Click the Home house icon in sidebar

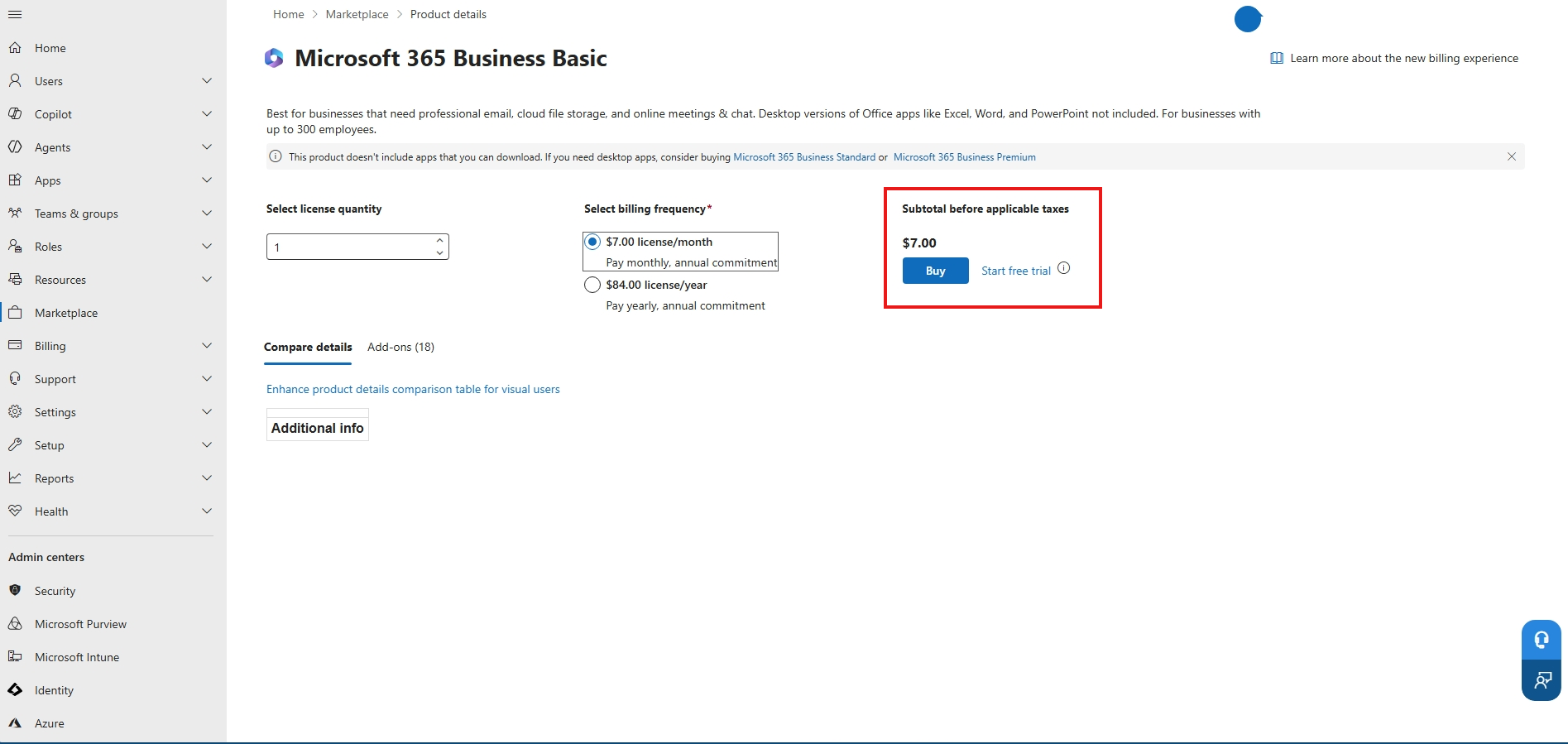point(15,48)
